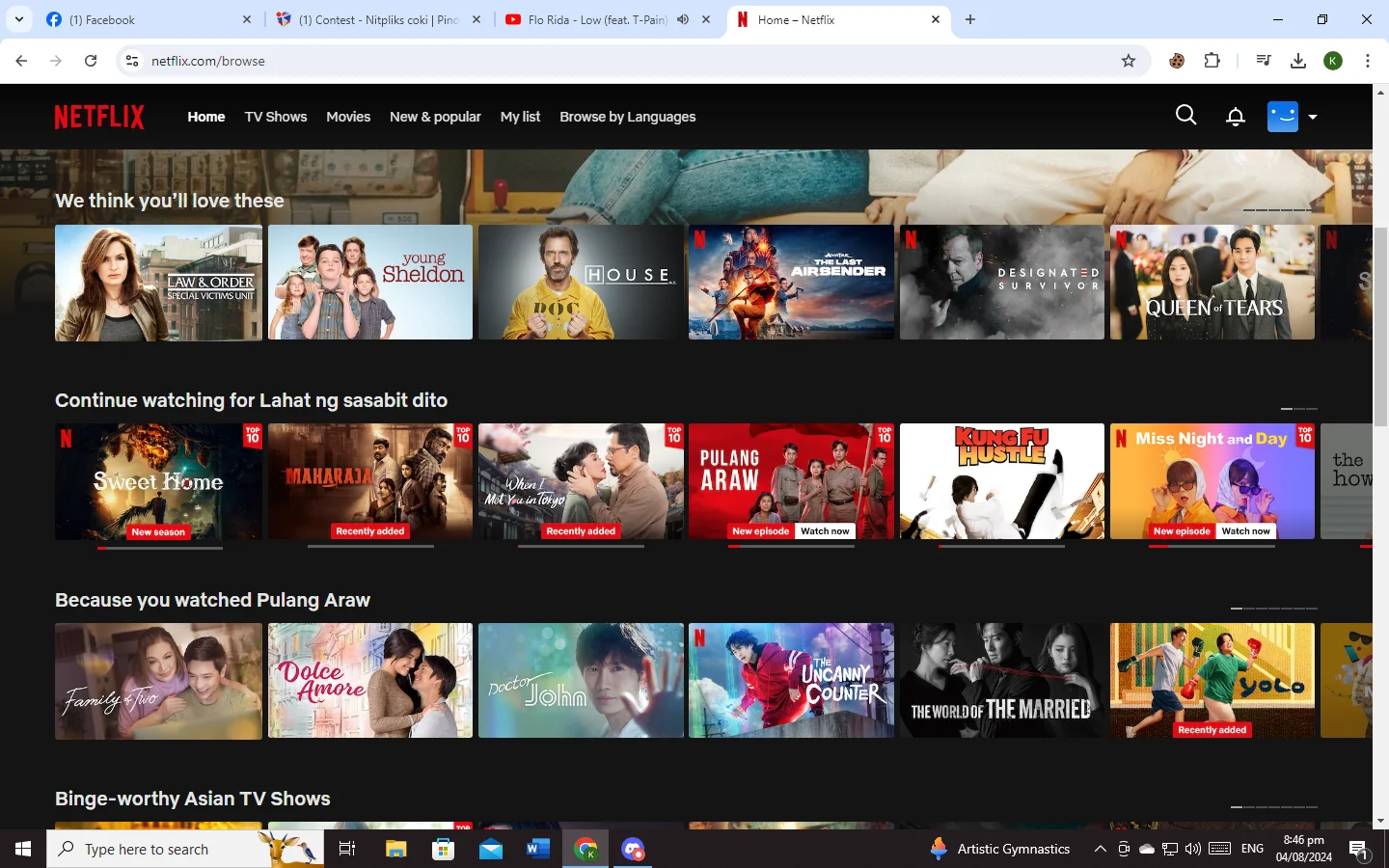Open Law & Order Special Victims Unit
The image size is (1389, 868).
coord(158,283)
